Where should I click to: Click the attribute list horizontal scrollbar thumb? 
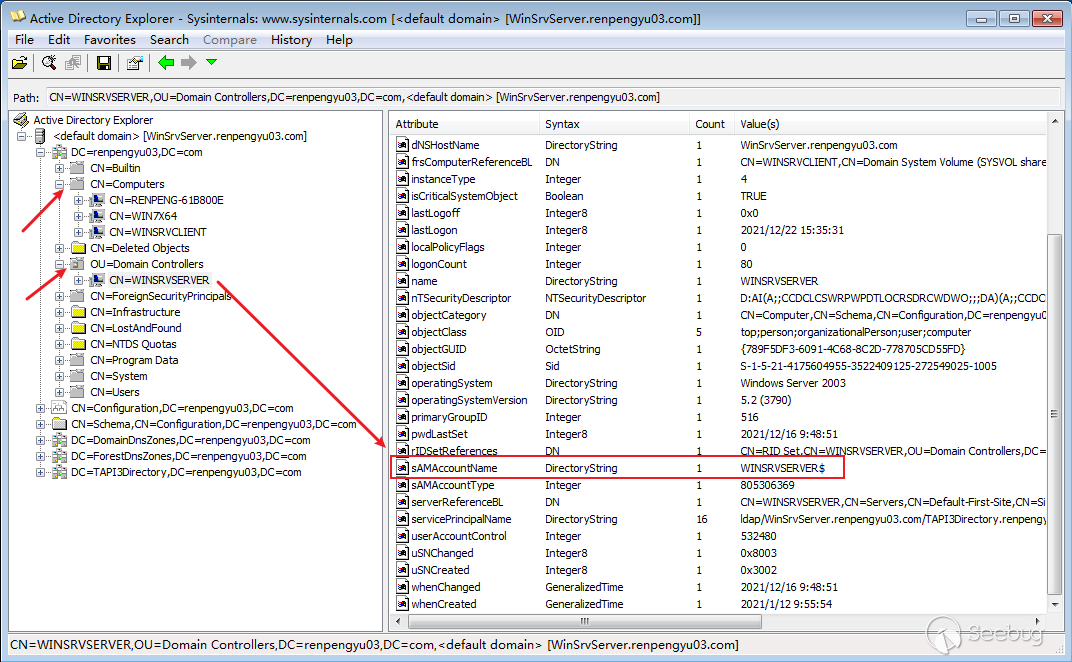tap(585, 621)
